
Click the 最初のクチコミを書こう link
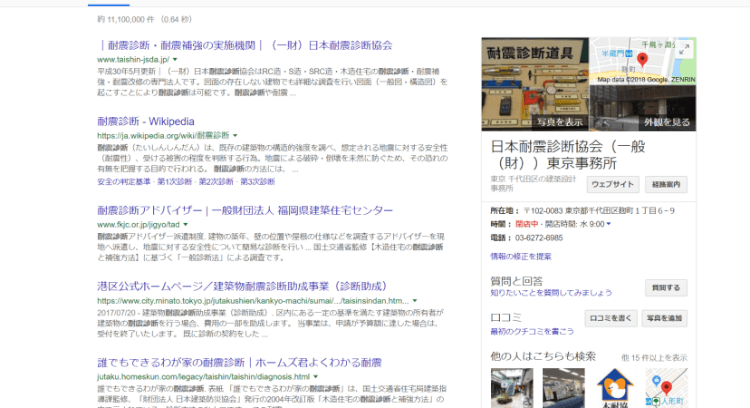(532, 331)
